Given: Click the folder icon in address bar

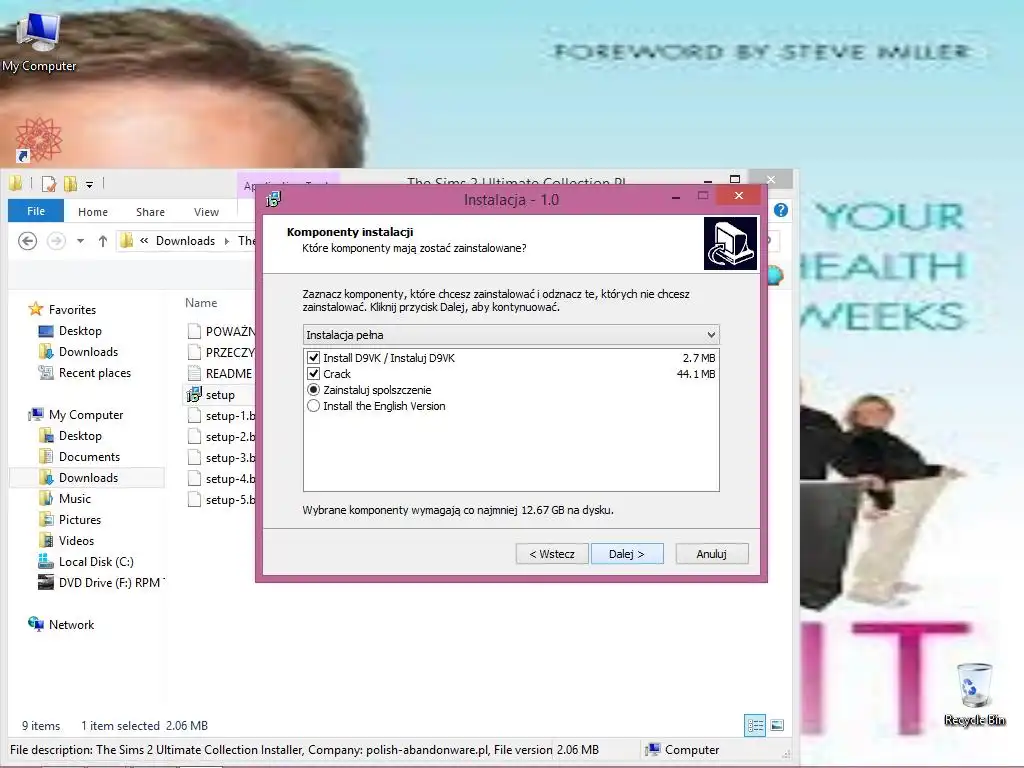Looking at the screenshot, I should [127, 241].
